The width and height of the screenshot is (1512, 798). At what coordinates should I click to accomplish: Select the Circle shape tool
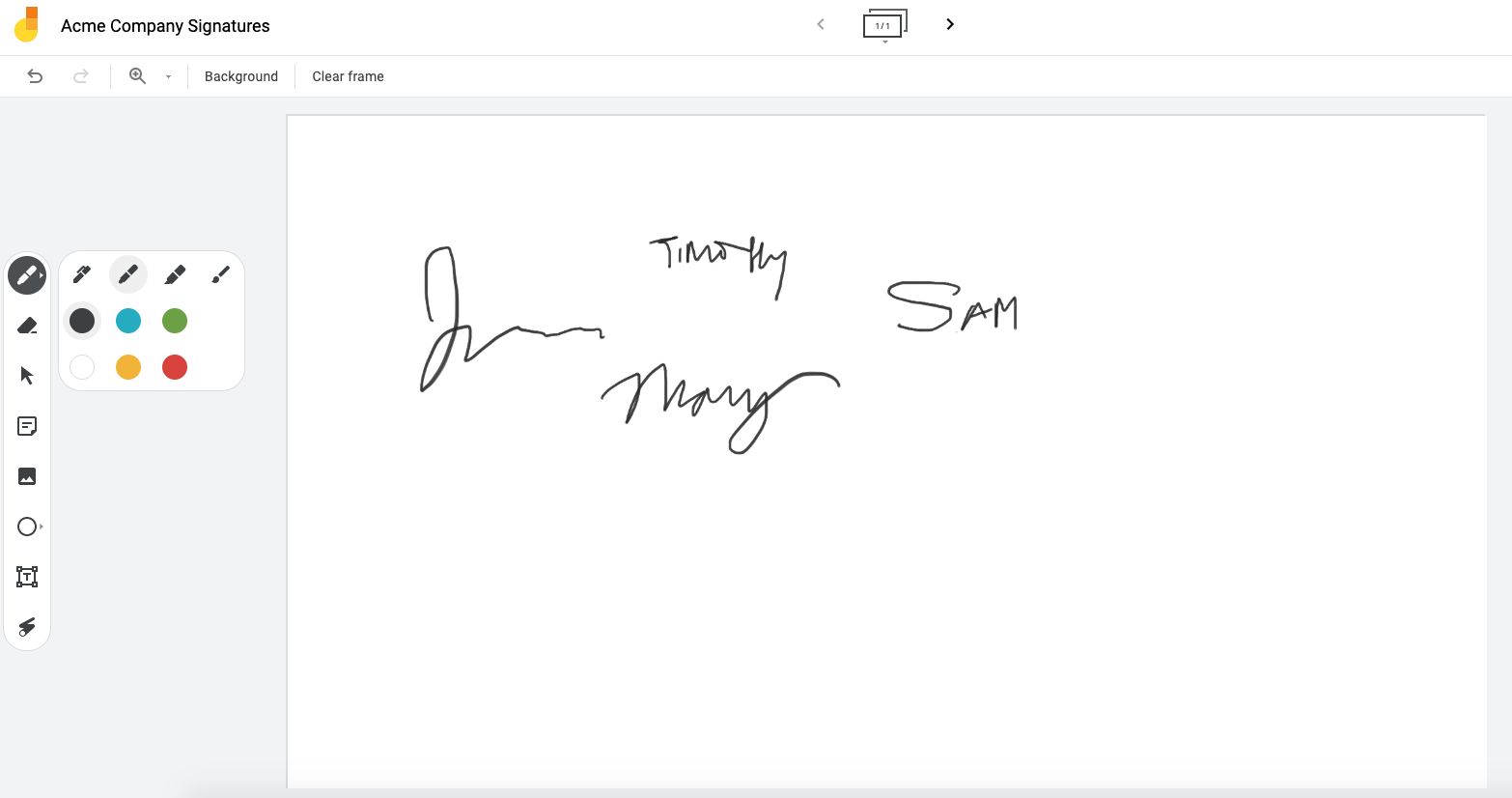click(x=27, y=527)
